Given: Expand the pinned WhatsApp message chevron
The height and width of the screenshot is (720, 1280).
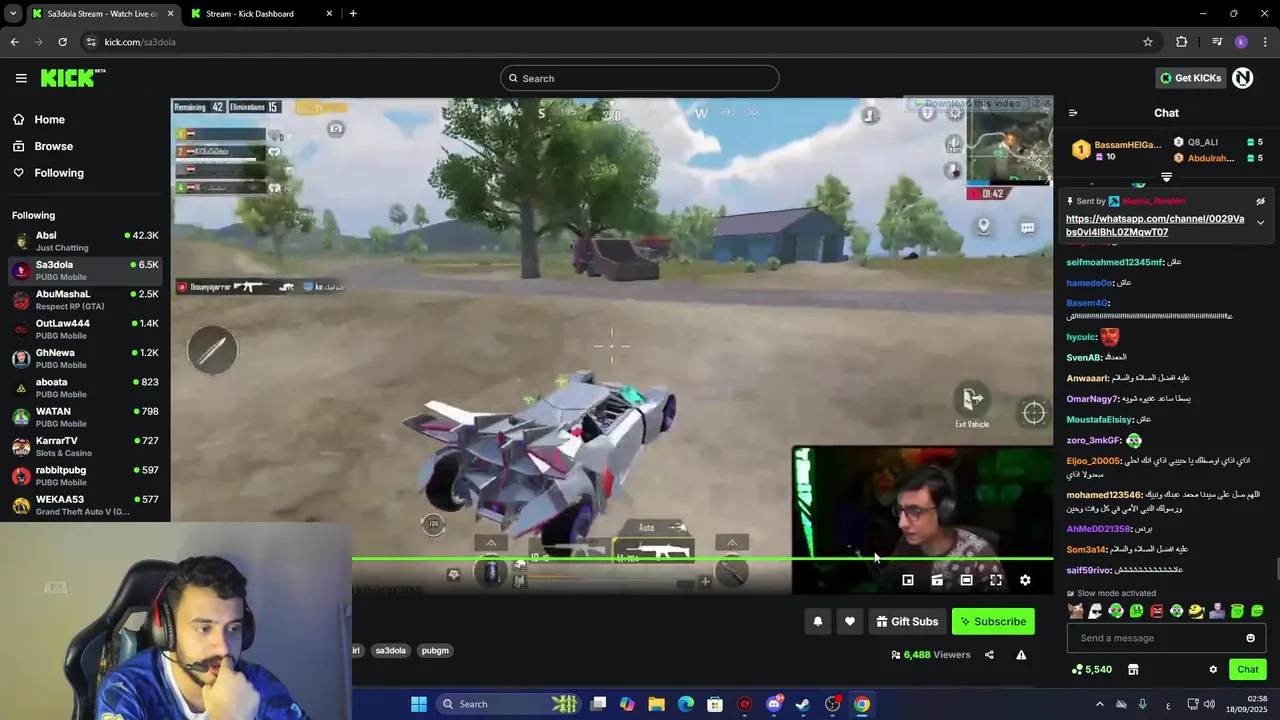Looking at the screenshot, I should click(1260, 223).
